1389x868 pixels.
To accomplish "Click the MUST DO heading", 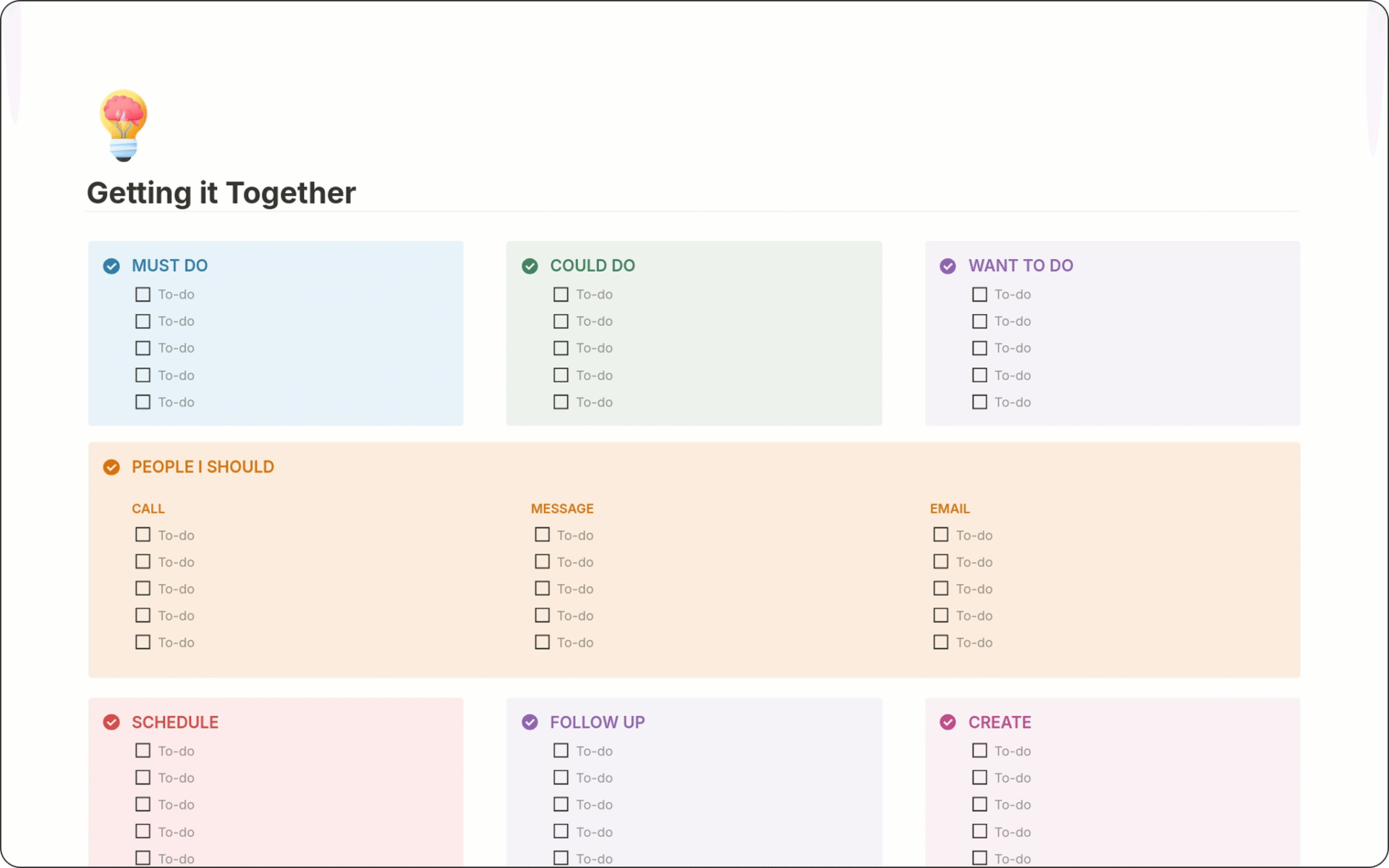I will coord(170,265).
